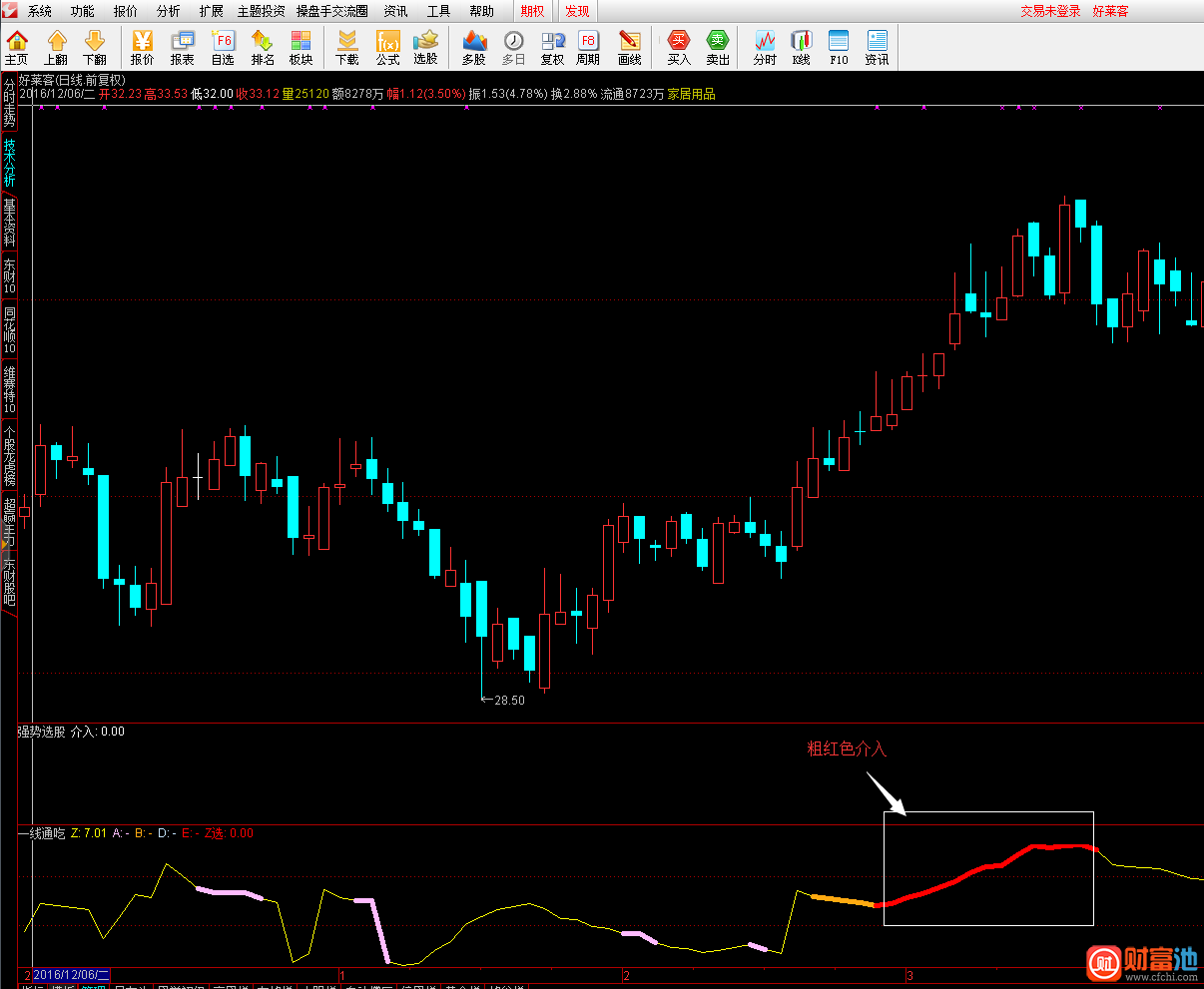
Task: Open the 周期 F8 period selector
Action: click(588, 47)
